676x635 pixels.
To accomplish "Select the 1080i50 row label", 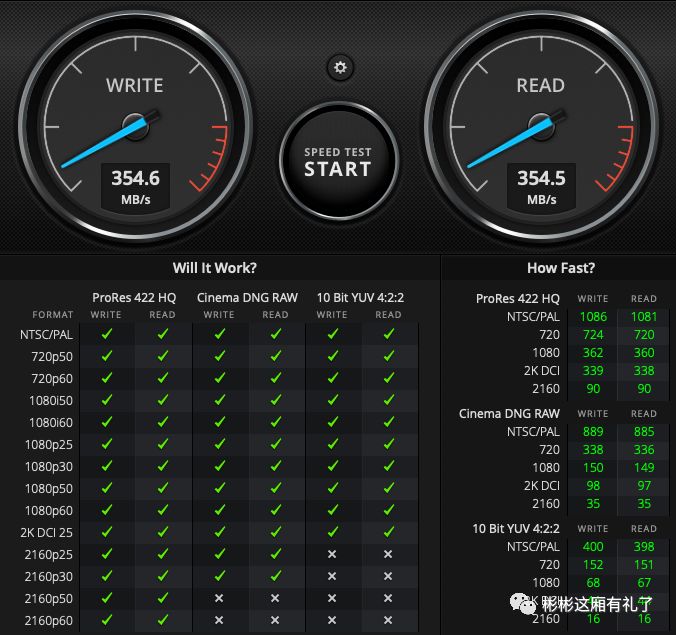I will pos(51,400).
